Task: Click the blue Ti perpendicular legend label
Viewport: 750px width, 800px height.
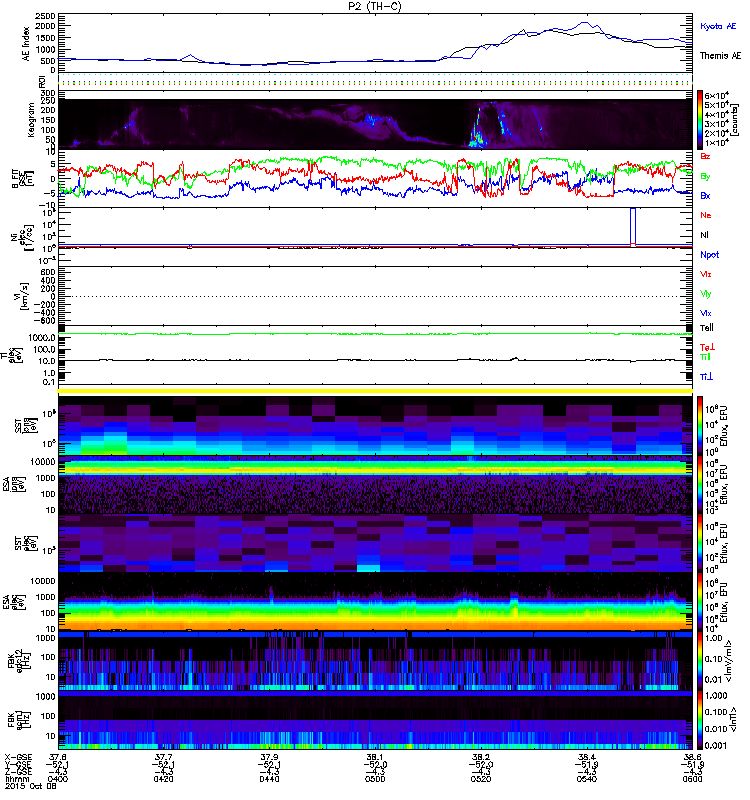Action: point(706,377)
